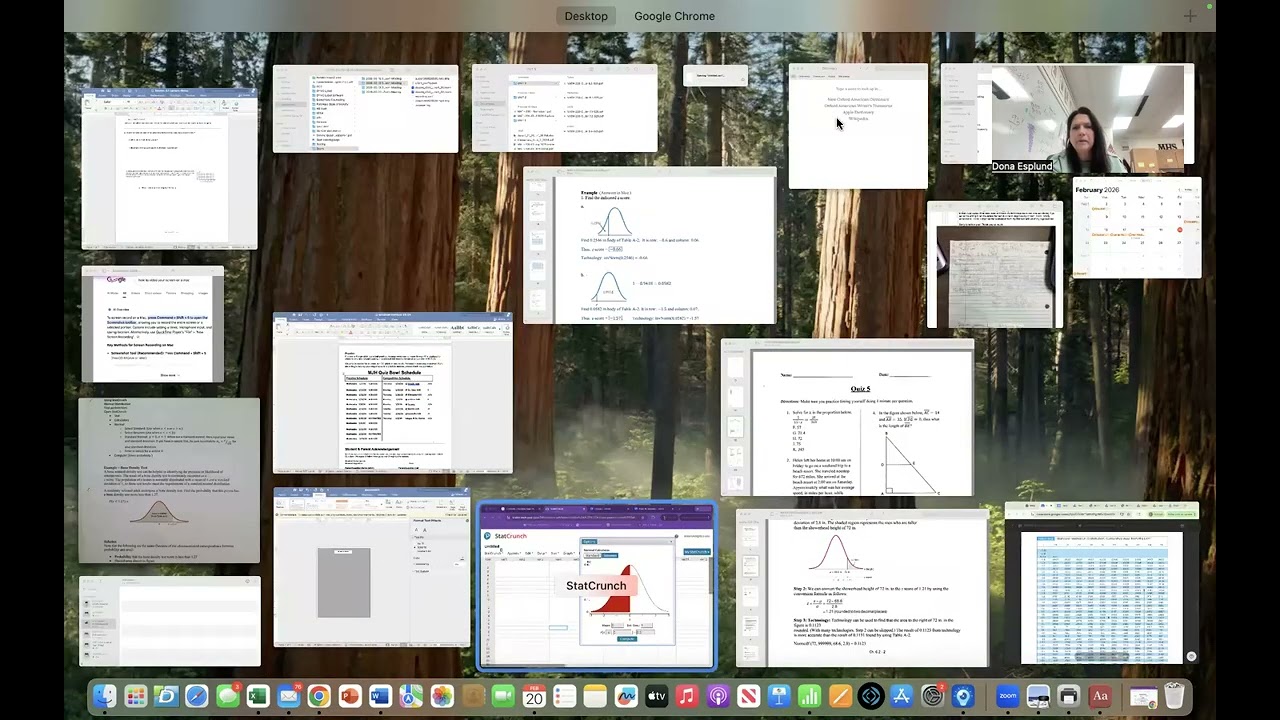Select the PDF window with the Example bell curves
Viewport: 1280px width, 720px height.
pos(649,247)
